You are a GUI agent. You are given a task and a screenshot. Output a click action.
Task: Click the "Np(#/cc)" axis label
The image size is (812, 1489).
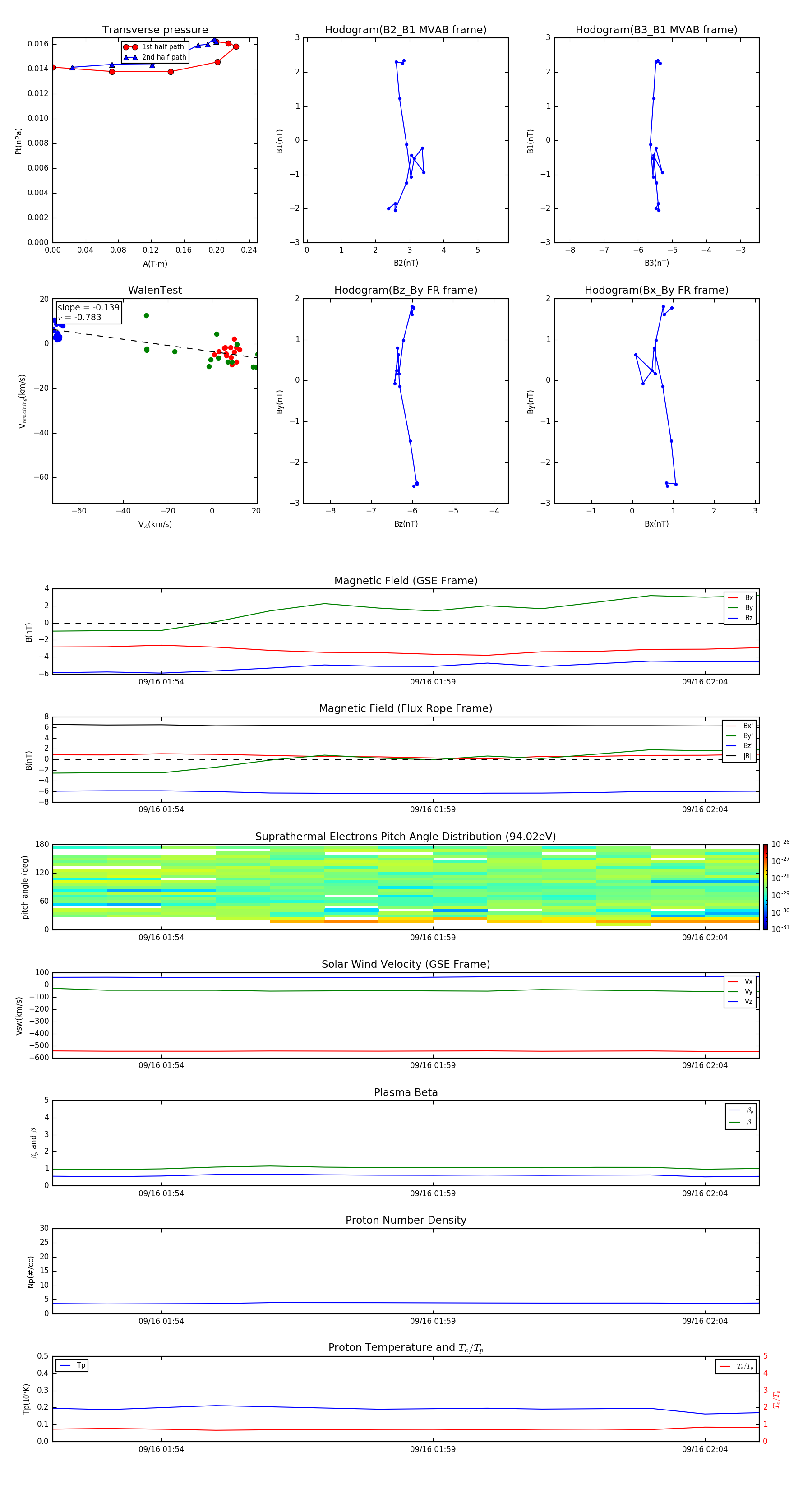31,1272
